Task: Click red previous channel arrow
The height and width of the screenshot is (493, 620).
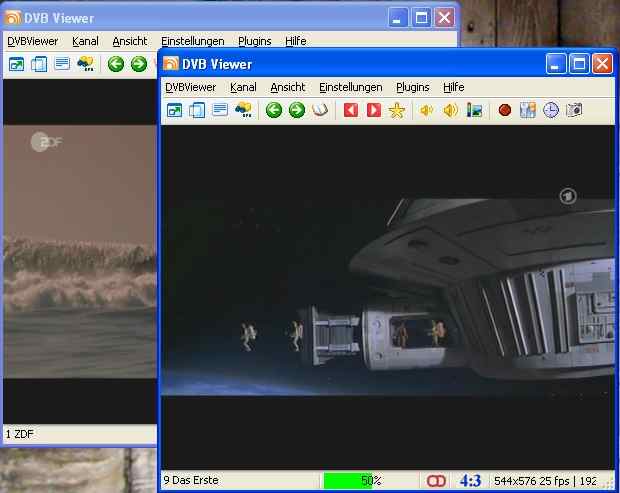Action: coord(351,110)
